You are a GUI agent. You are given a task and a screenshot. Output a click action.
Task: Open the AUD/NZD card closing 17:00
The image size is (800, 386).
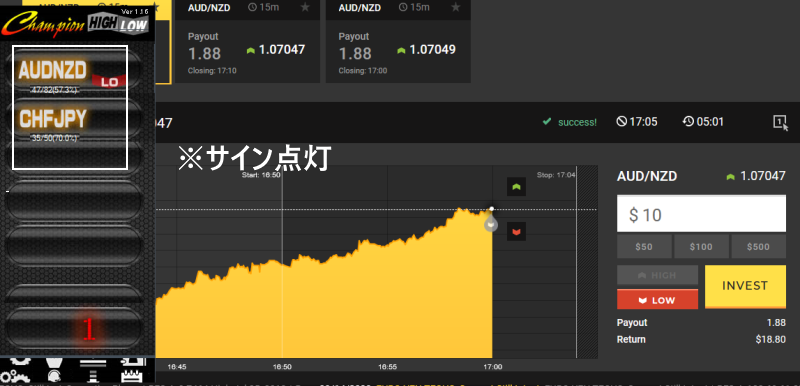[398, 41]
